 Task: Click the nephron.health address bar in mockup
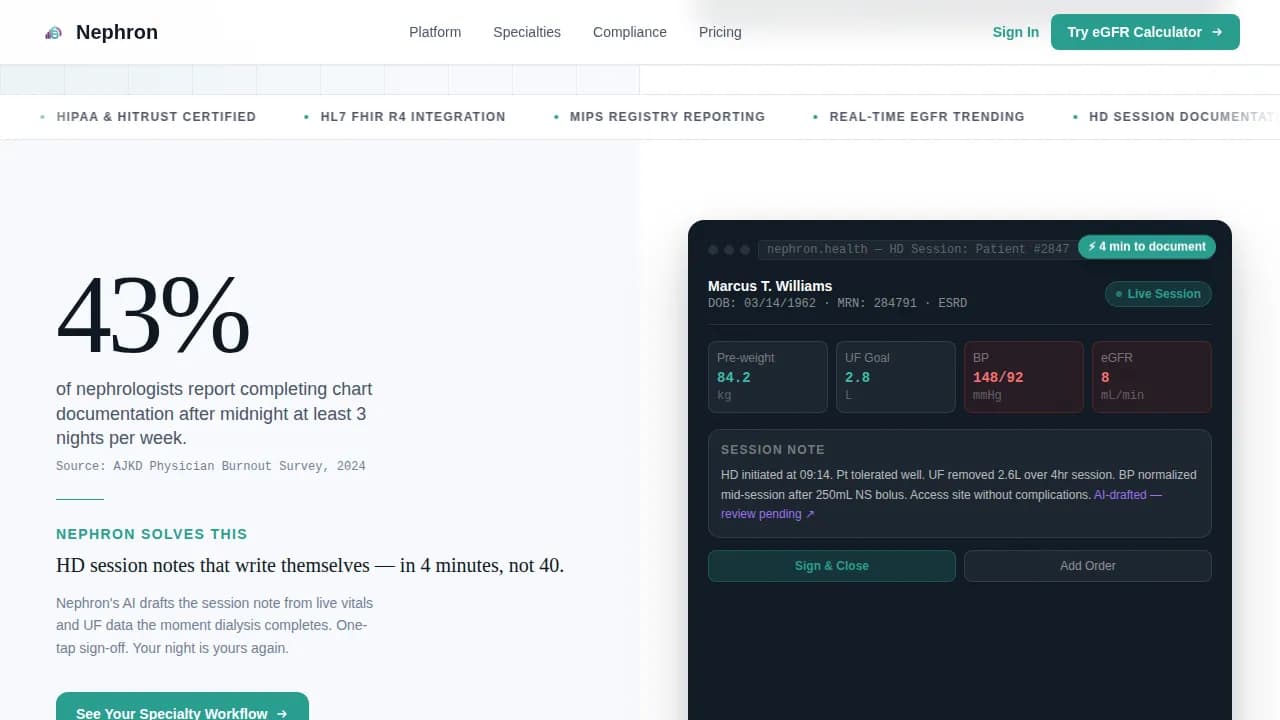pos(918,249)
